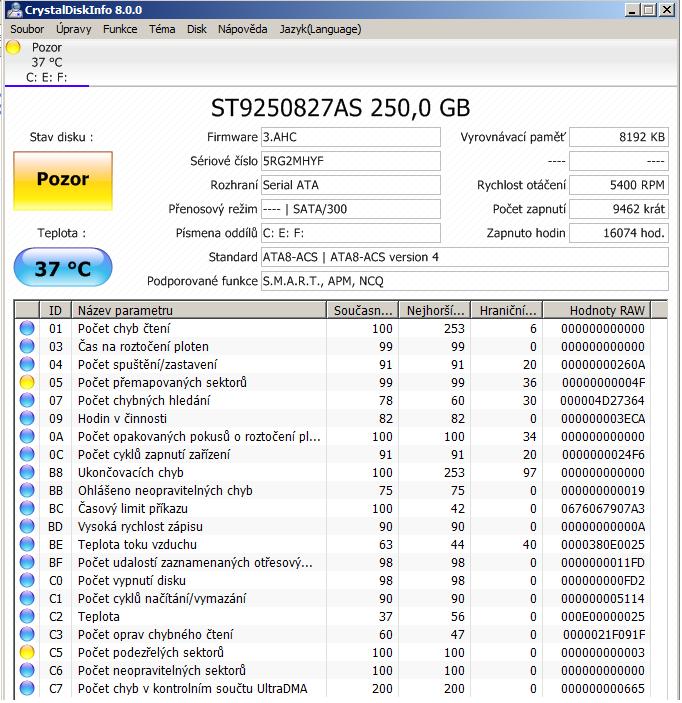
Task: Click the CrystalDiskInfo app icon in title bar
Action: coord(12,10)
